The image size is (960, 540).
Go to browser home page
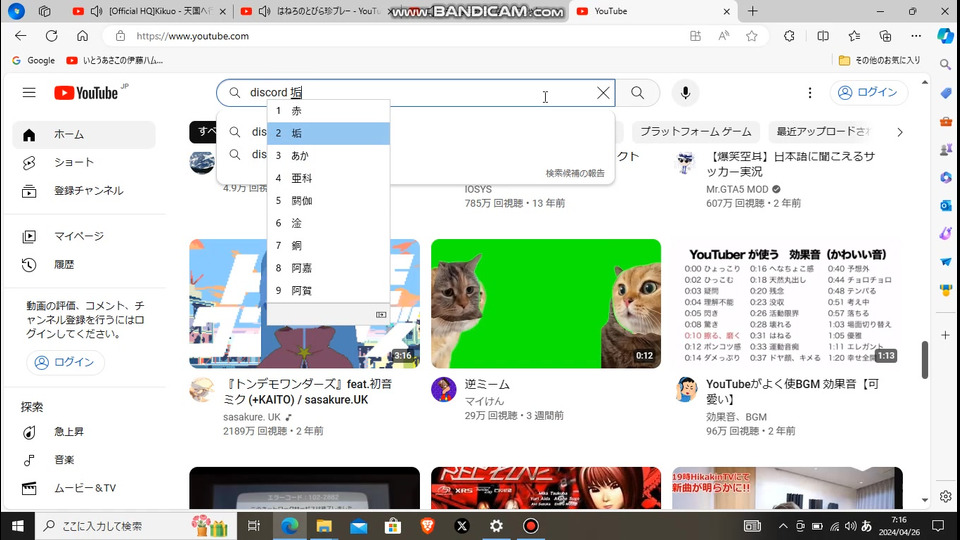(x=82, y=36)
